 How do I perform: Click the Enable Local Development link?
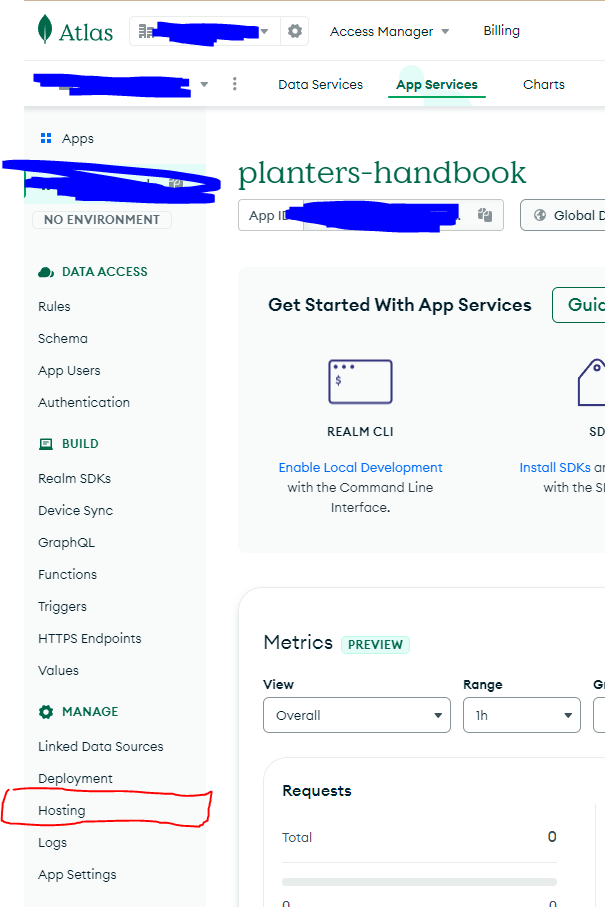[x=360, y=467]
